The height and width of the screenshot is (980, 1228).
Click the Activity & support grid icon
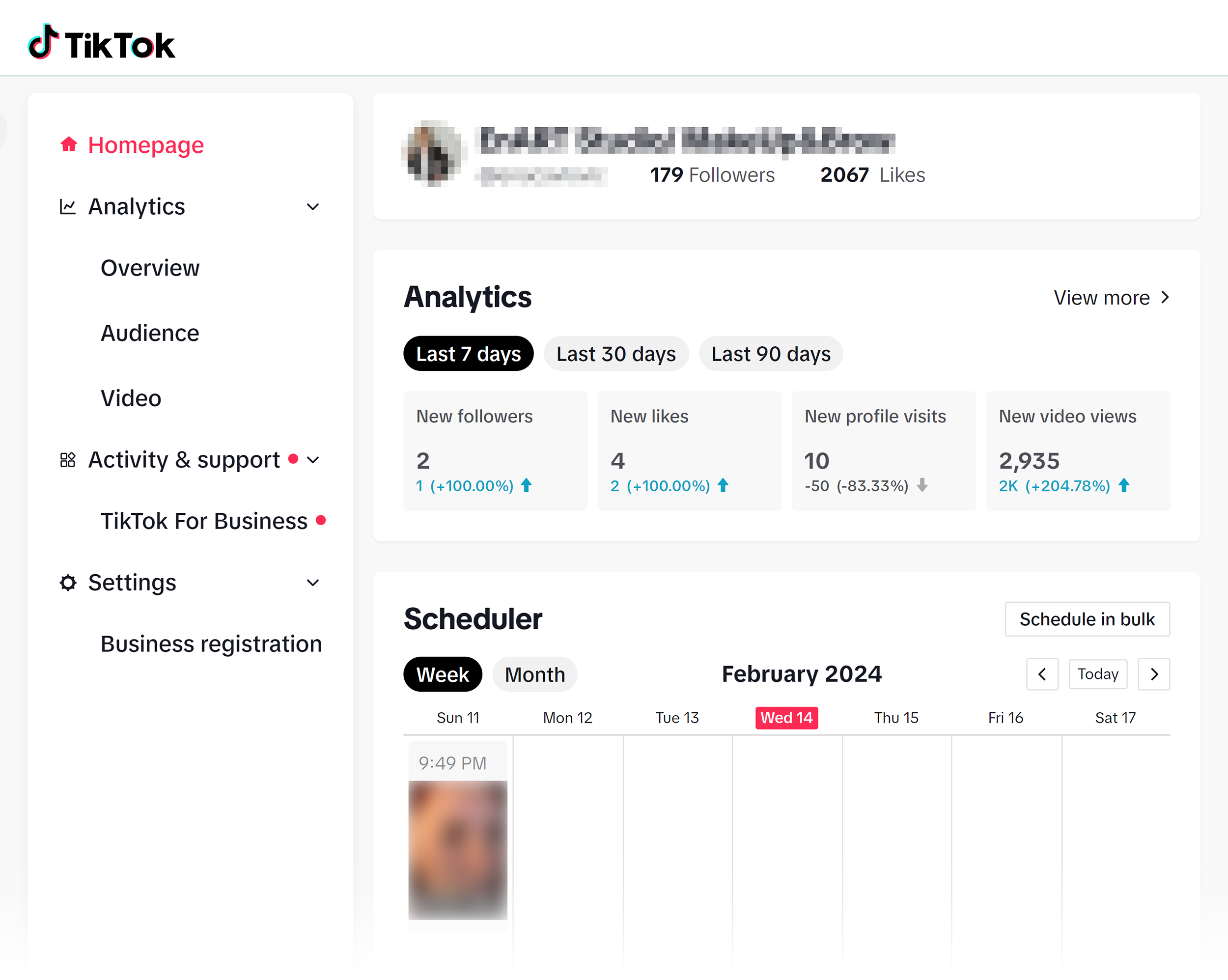pos(67,459)
